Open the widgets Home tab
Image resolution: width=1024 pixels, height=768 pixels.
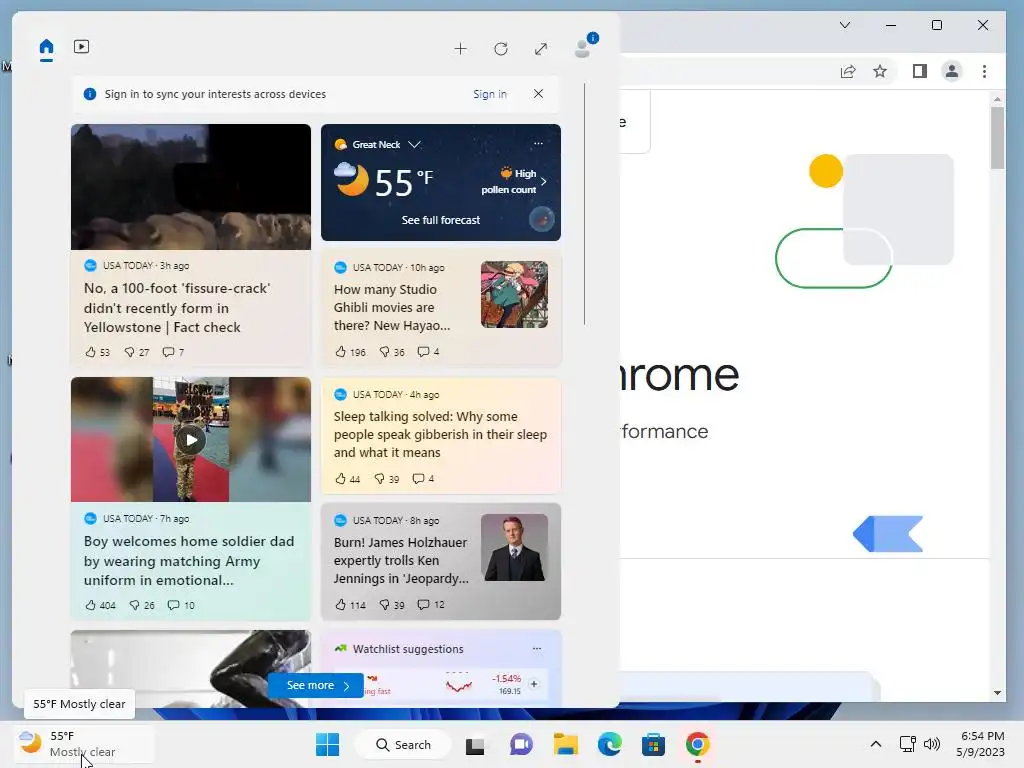[46, 48]
